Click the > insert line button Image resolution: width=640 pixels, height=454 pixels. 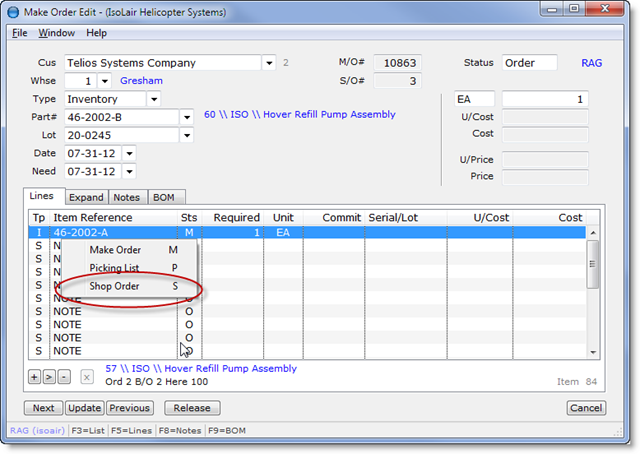coord(49,377)
